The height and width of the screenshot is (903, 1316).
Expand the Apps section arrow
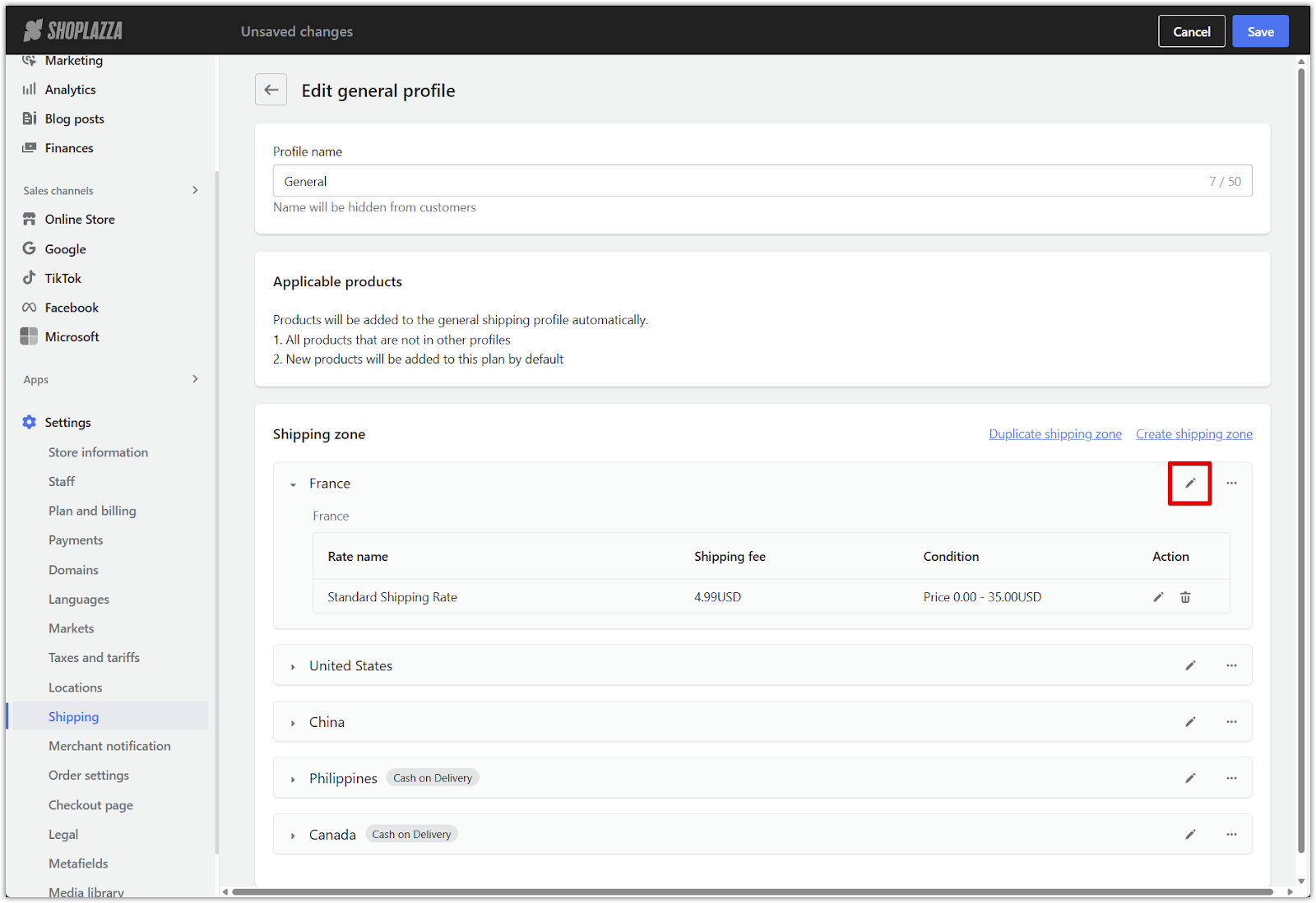(195, 379)
